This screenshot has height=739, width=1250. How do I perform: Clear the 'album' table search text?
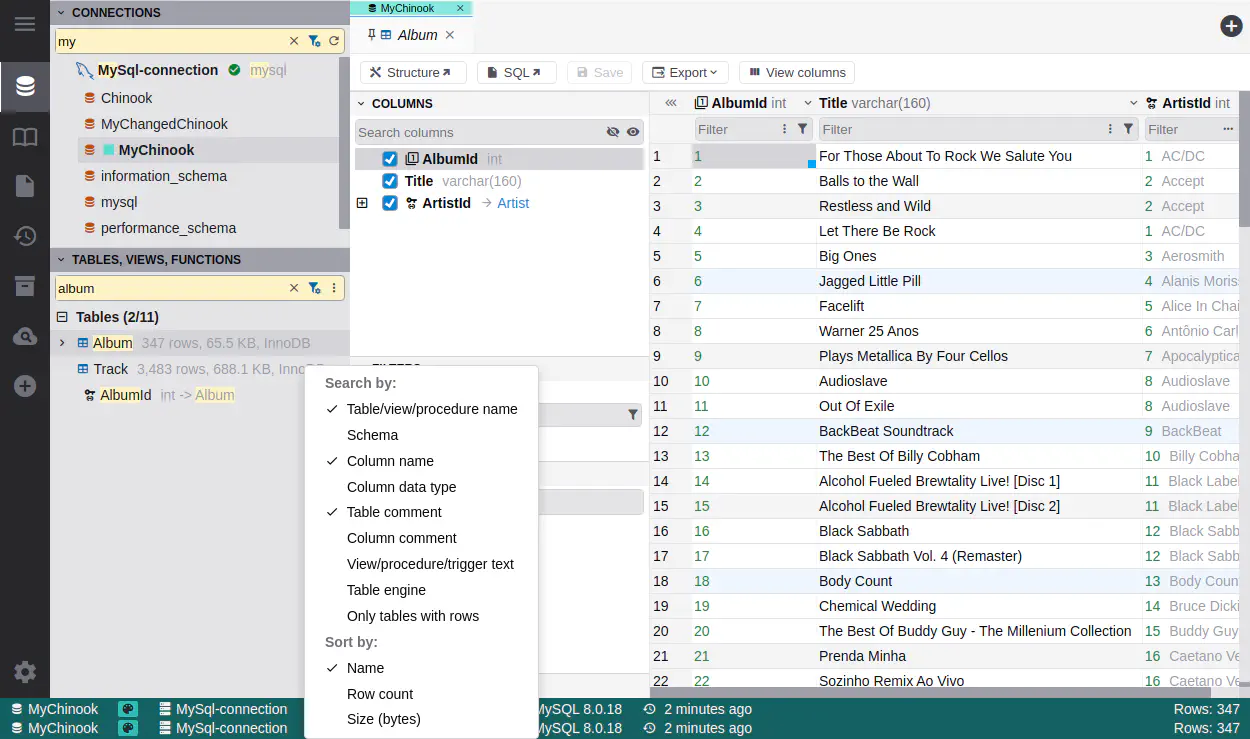294,288
